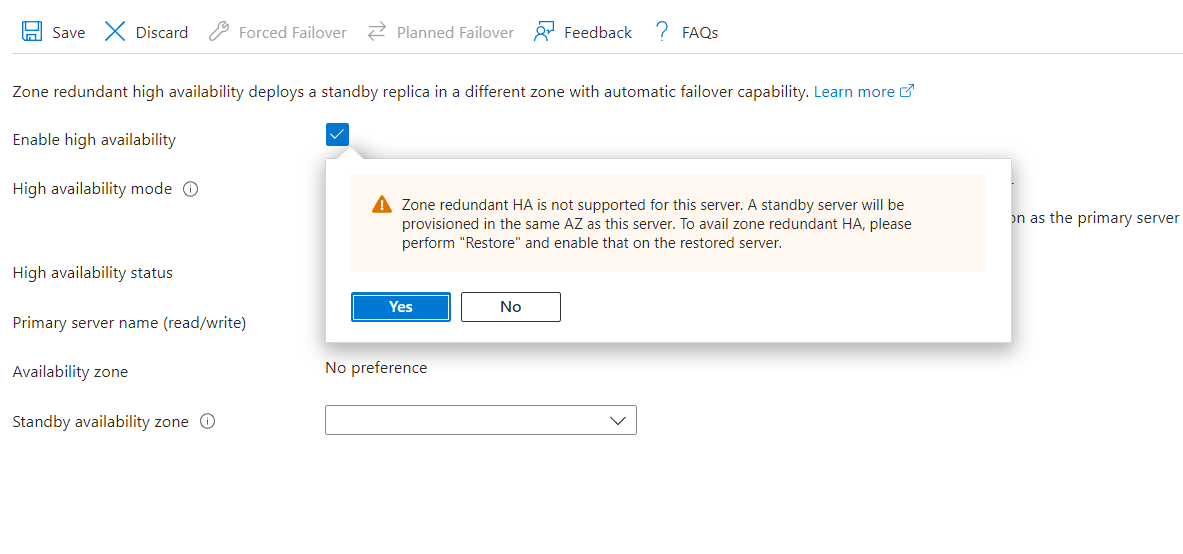Click the No preference availability zone value
The width and height of the screenshot is (1183, 554).
tap(376, 368)
